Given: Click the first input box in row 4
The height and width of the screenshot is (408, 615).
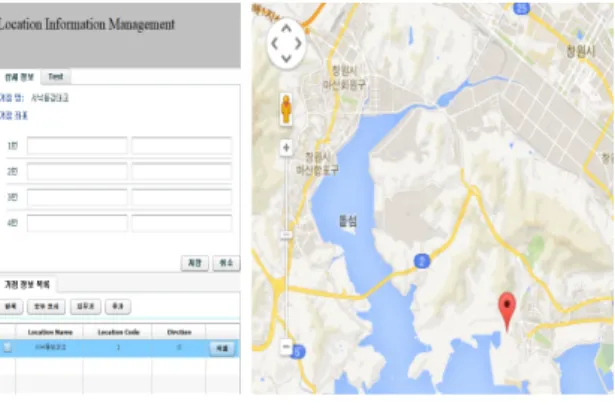Looking at the screenshot, I should 77,223.
